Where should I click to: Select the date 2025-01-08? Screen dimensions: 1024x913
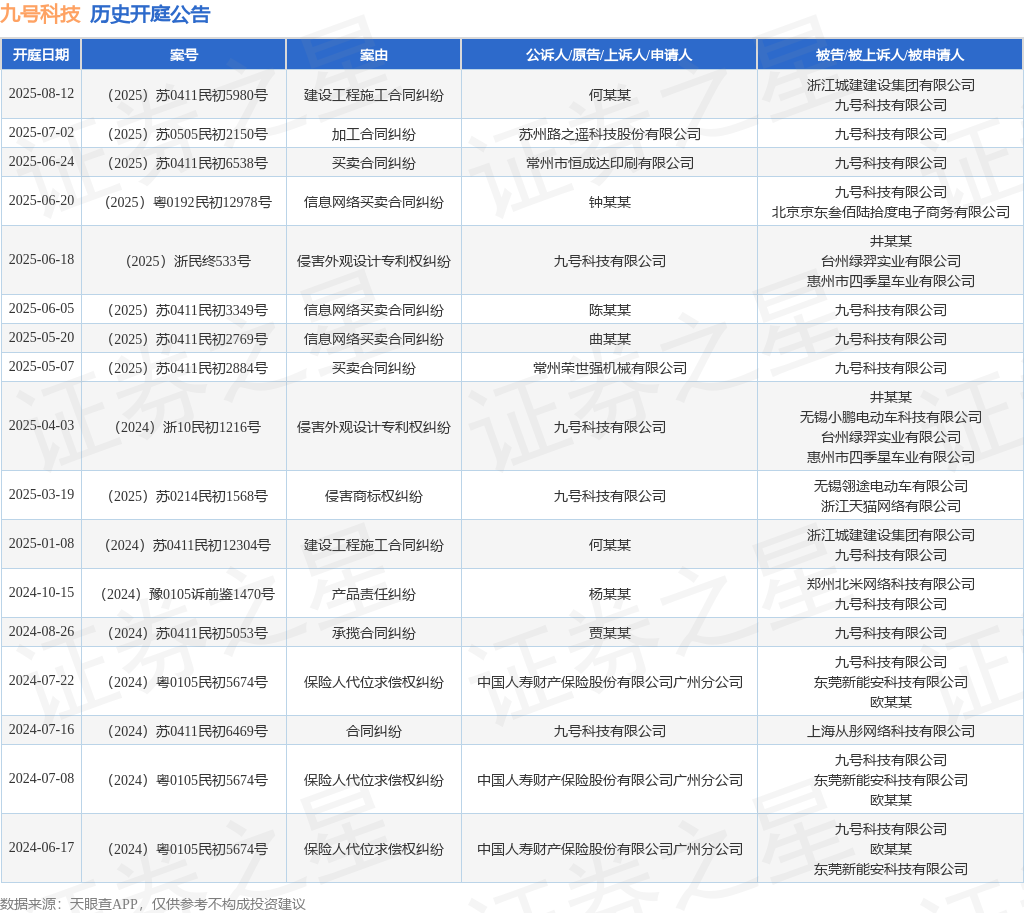tap(41, 543)
